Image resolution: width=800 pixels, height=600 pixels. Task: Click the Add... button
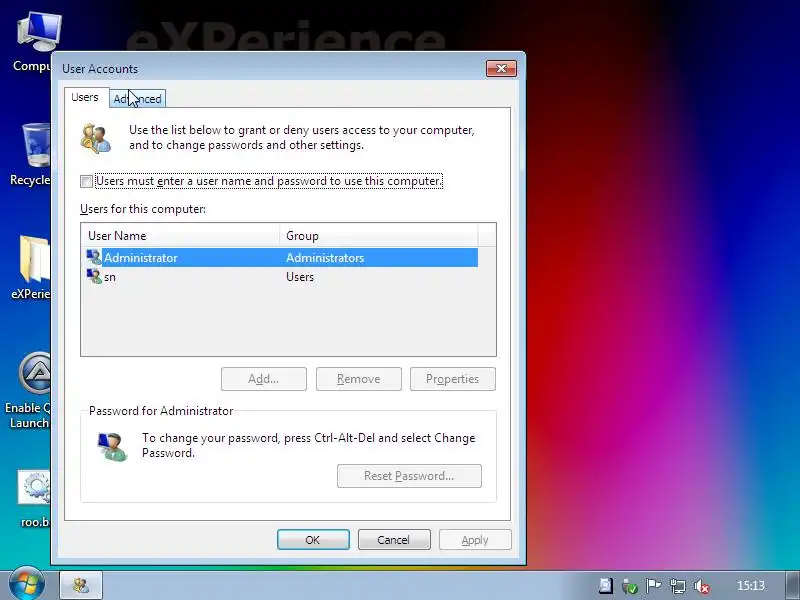pos(264,379)
